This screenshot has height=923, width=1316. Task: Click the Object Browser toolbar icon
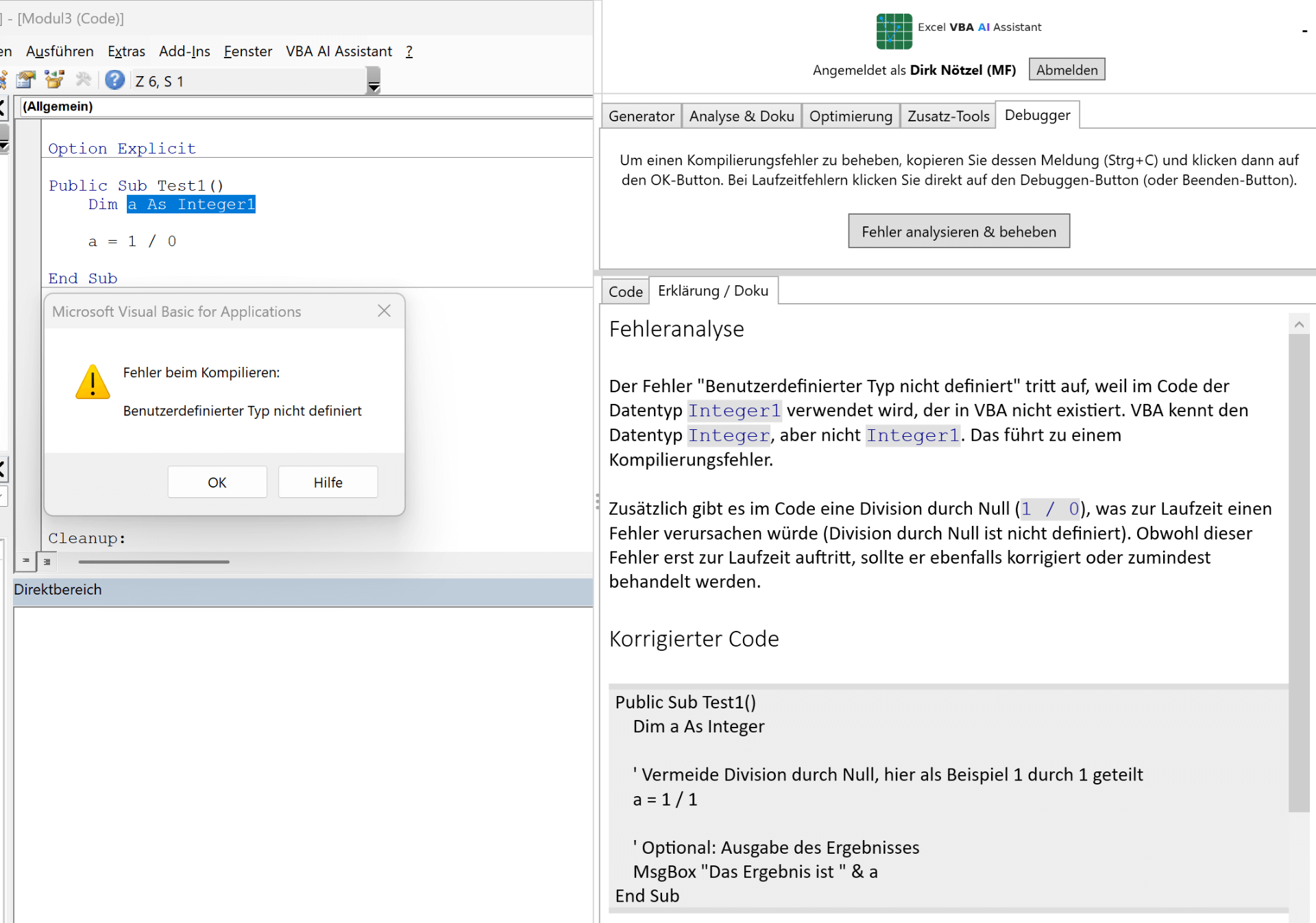coord(54,80)
